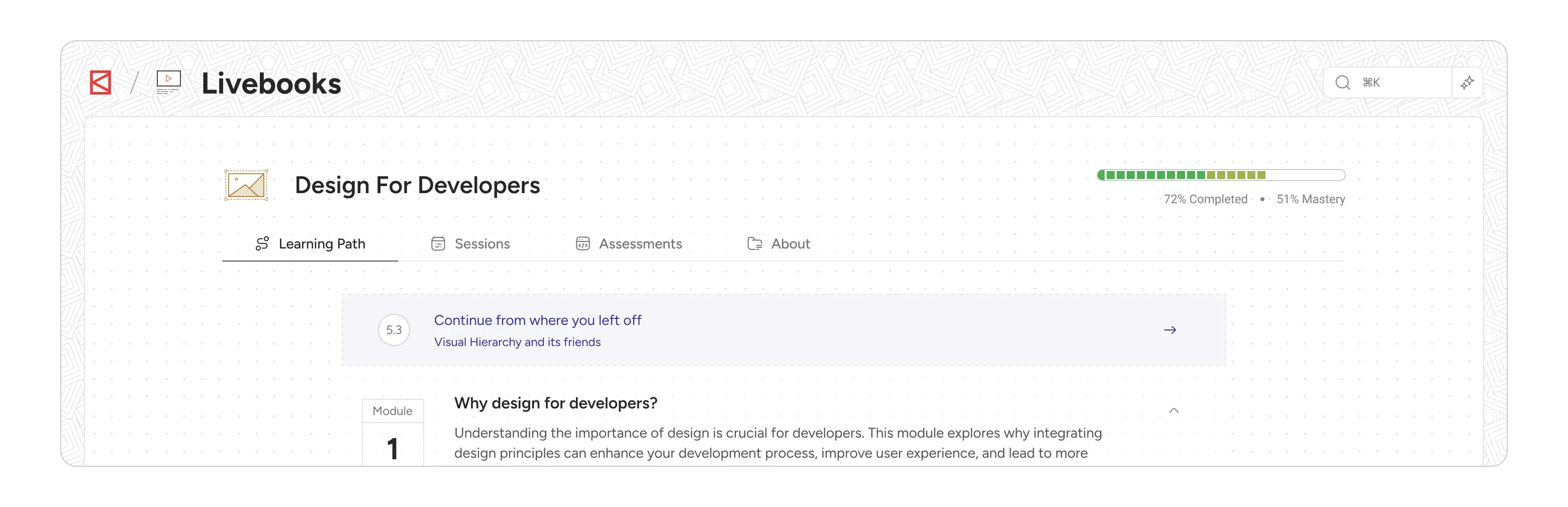Image resolution: width=1568 pixels, height=507 pixels.
Task: Click the course image placeholder icon
Action: (246, 185)
